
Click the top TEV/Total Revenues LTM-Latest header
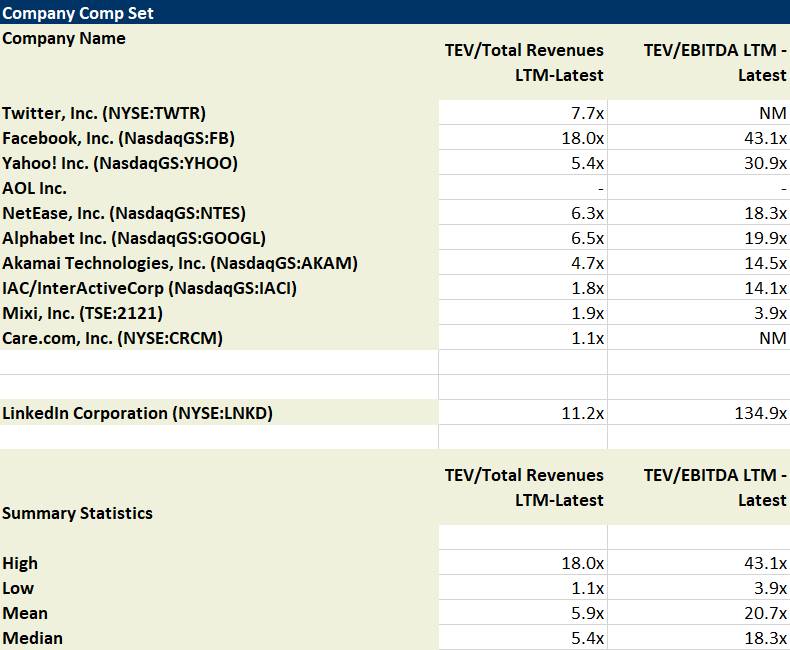point(524,63)
